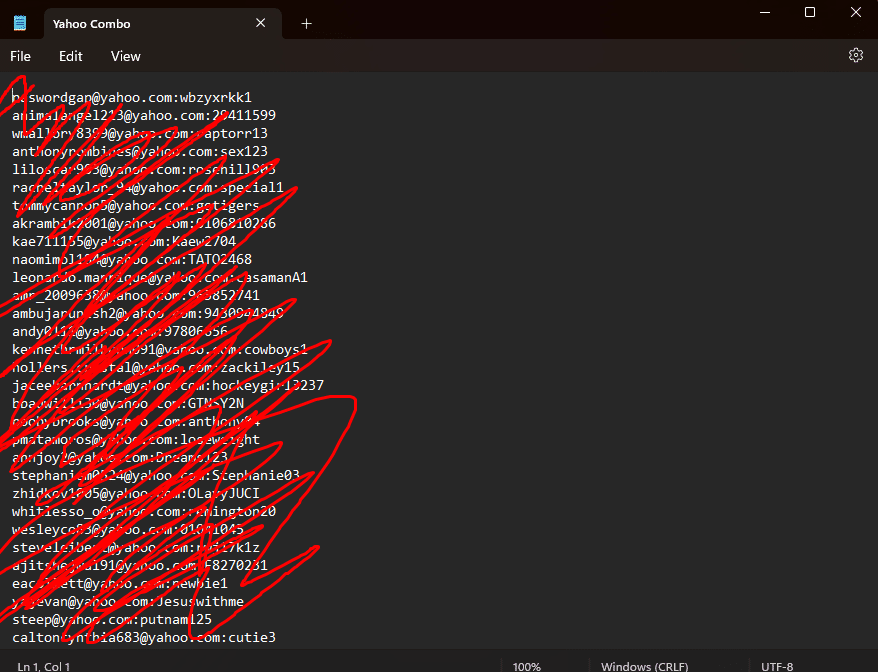This screenshot has width=878, height=672.
Task: Open the Notepad settings gear
Action: point(856,55)
